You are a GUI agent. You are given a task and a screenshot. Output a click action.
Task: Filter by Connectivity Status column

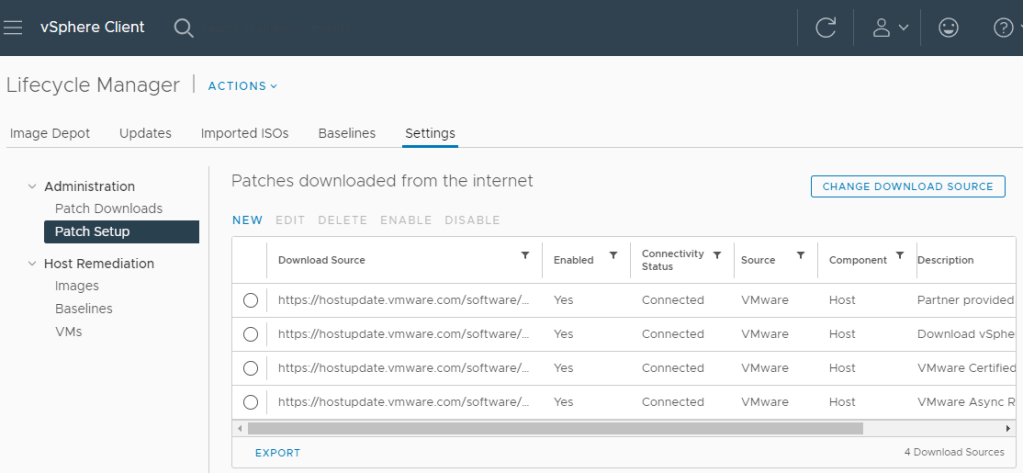(x=717, y=256)
